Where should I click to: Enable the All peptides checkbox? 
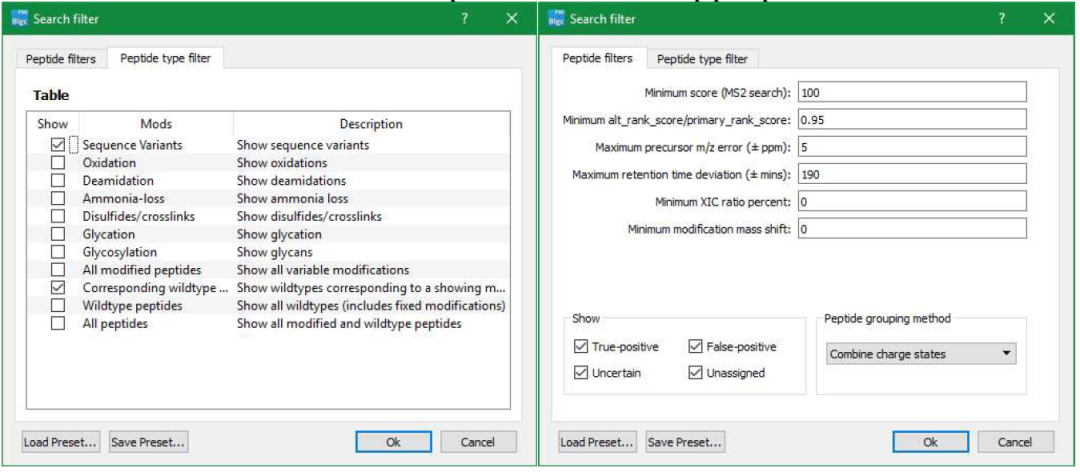click(58, 324)
